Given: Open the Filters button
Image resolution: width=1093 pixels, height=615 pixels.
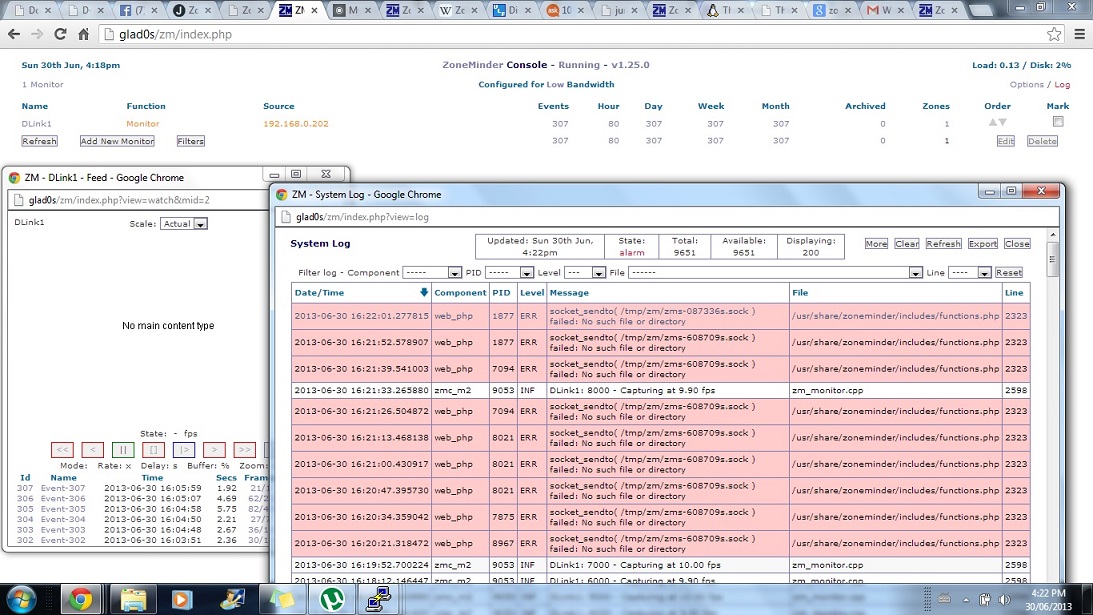Looking at the screenshot, I should pos(190,141).
